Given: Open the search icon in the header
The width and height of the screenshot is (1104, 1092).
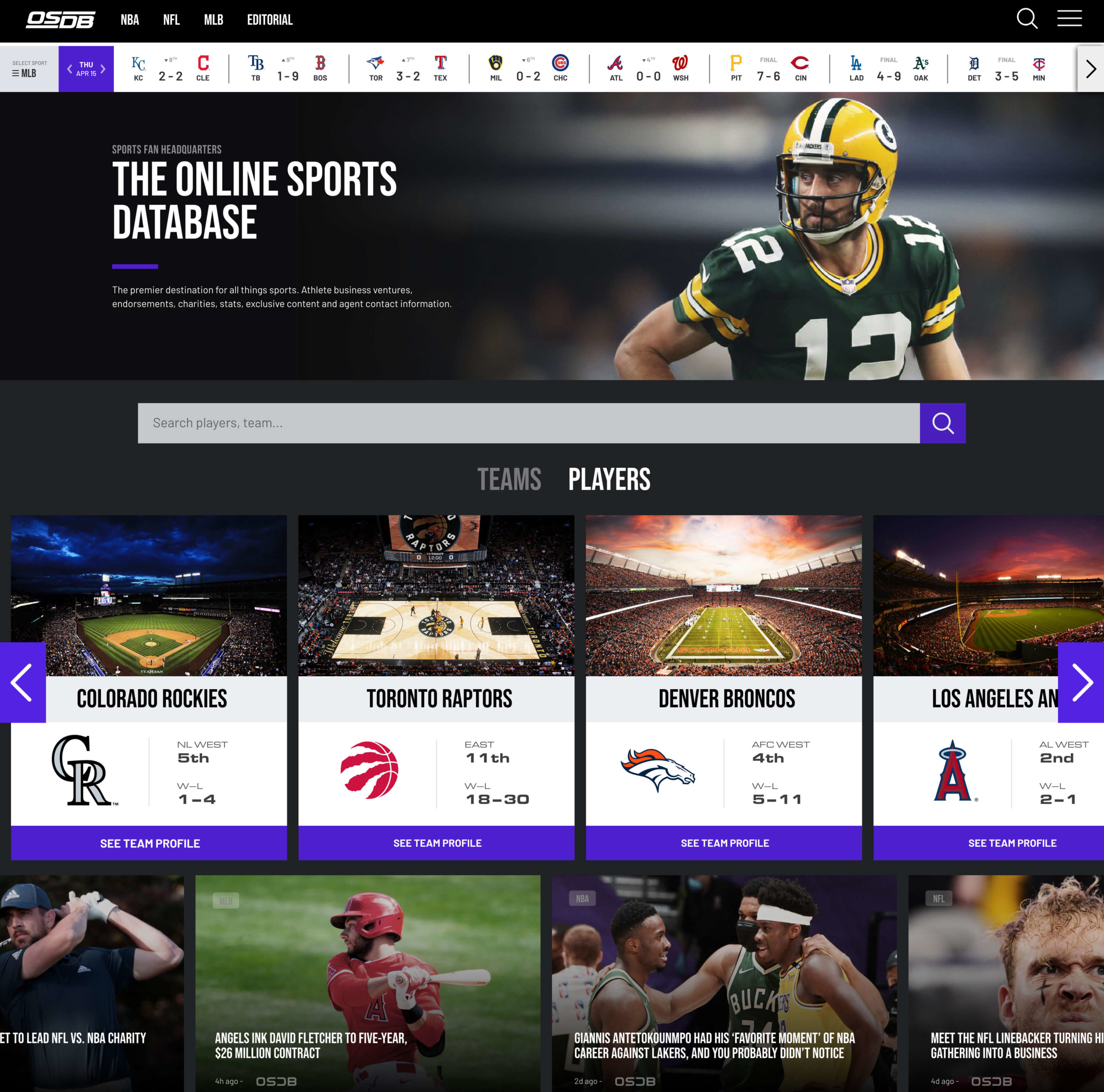Looking at the screenshot, I should click(x=1027, y=19).
